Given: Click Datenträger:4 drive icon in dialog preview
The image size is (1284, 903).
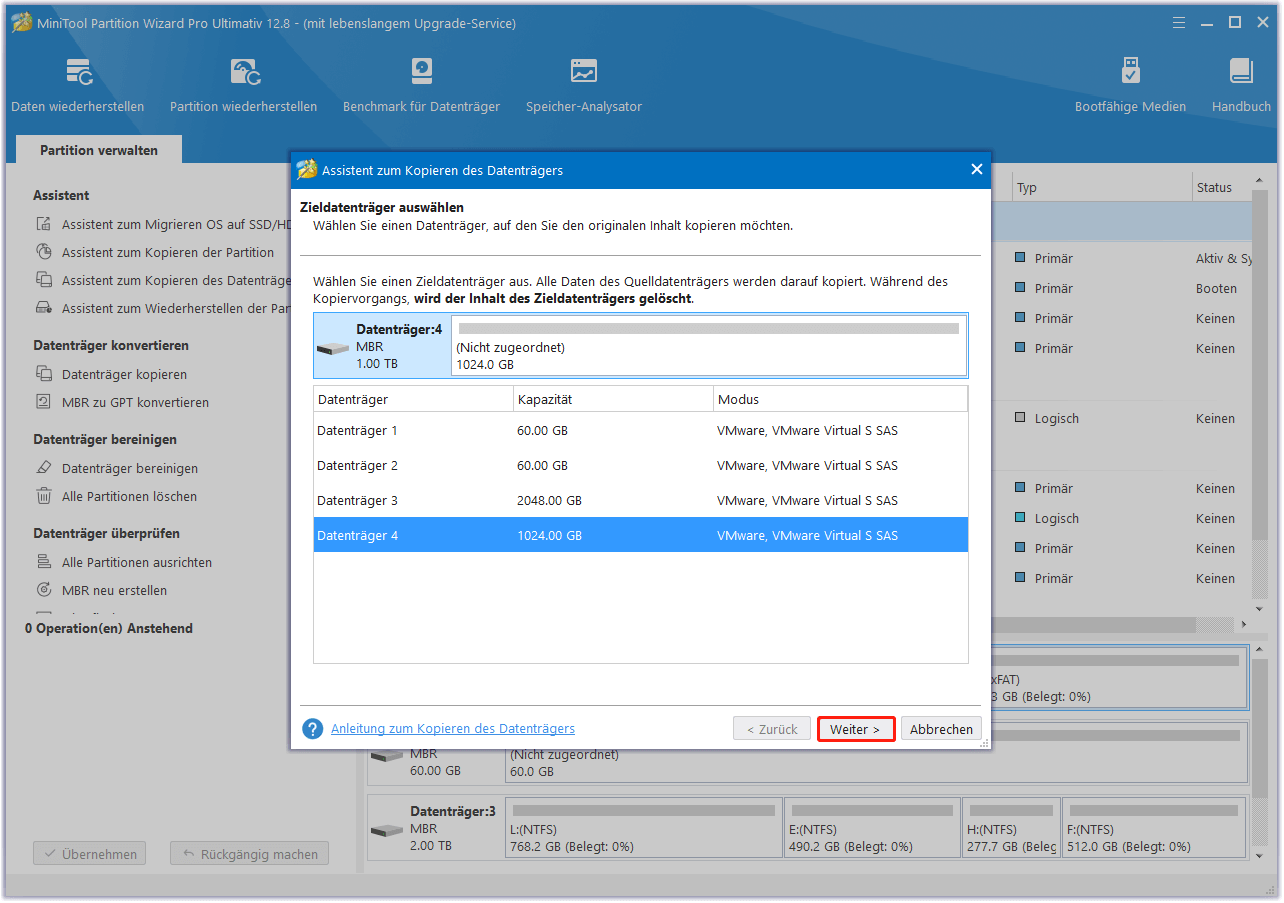Looking at the screenshot, I should 333,349.
